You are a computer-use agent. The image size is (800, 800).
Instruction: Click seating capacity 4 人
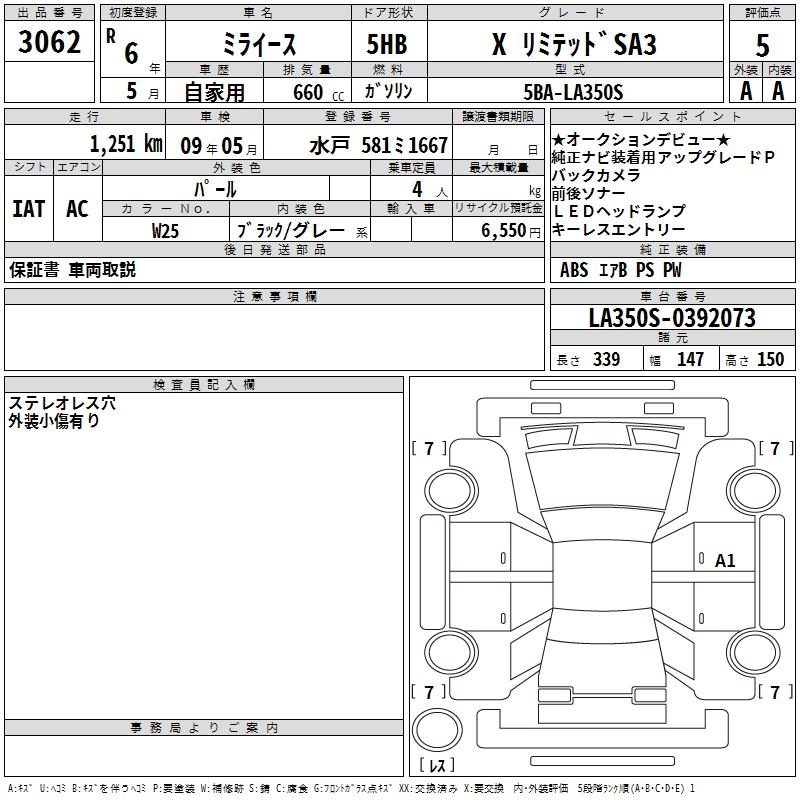430,190
